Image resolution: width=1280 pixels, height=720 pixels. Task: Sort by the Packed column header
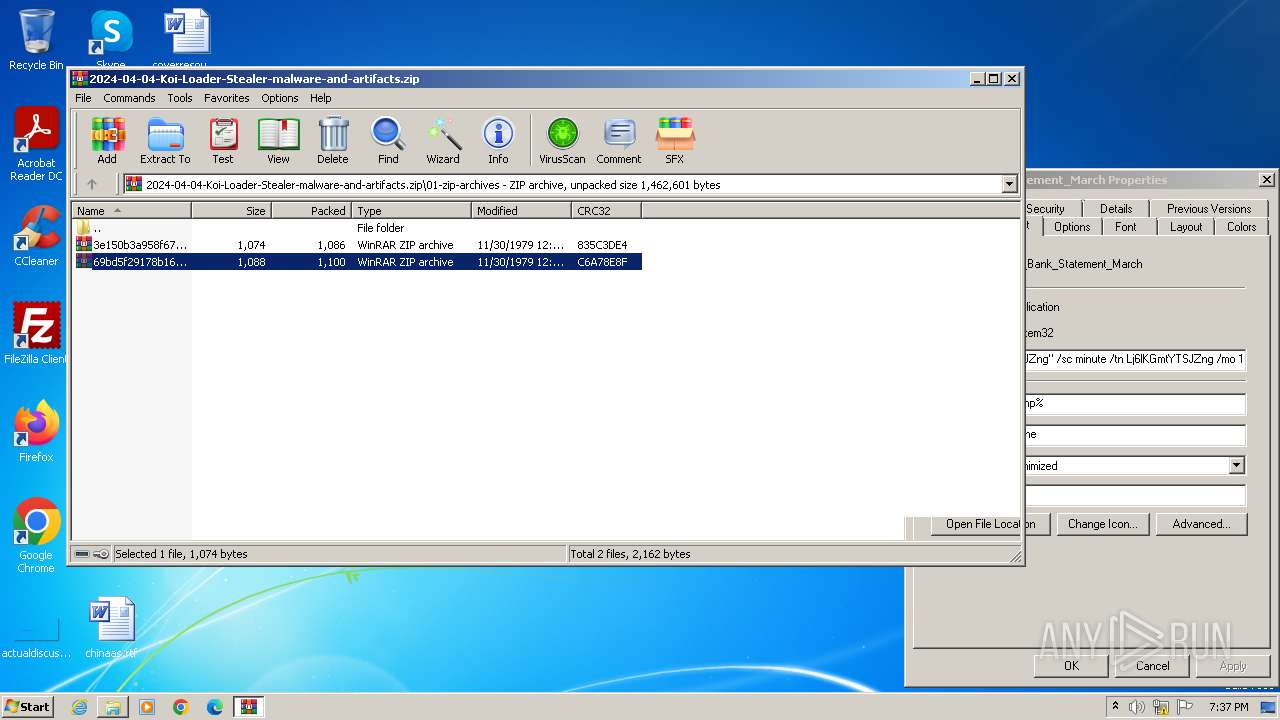point(311,210)
